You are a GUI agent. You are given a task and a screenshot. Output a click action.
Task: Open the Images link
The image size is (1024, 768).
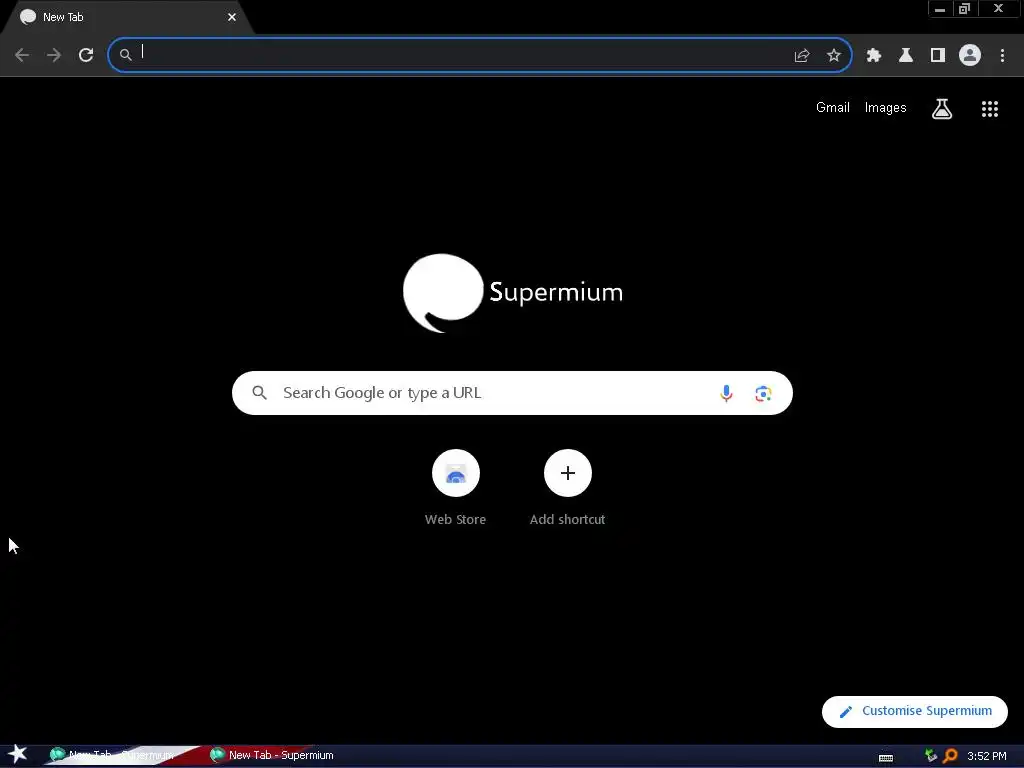[x=886, y=108]
